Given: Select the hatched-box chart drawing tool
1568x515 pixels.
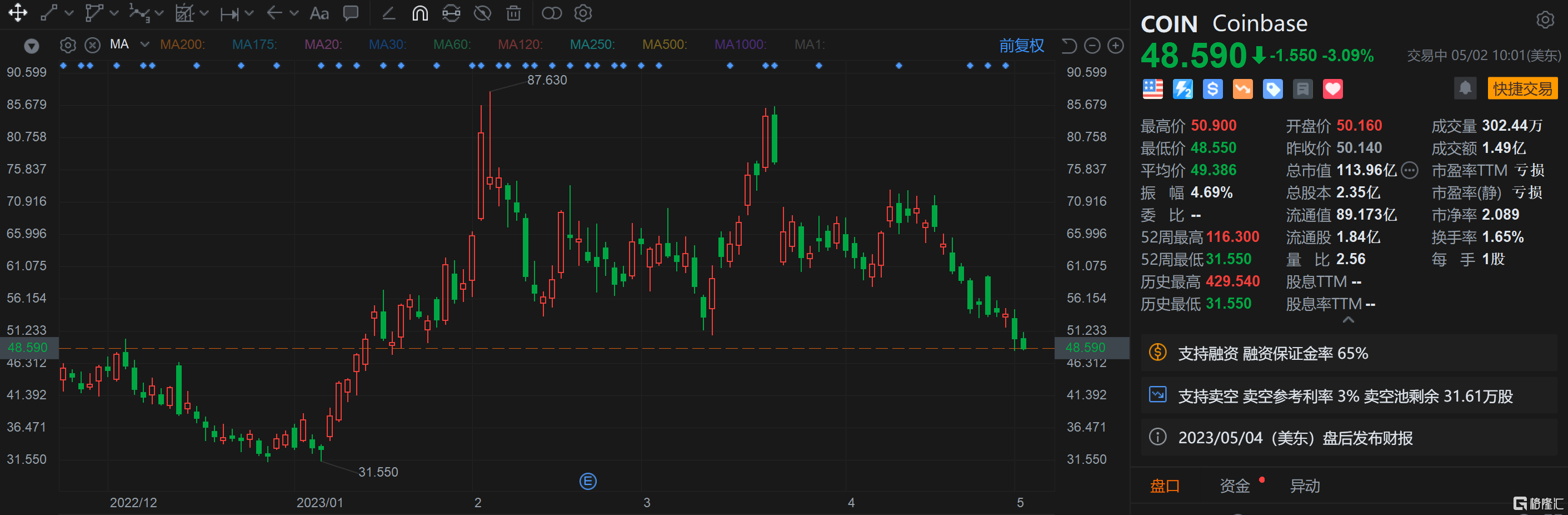Looking at the screenshot, I should pos(184,13).
